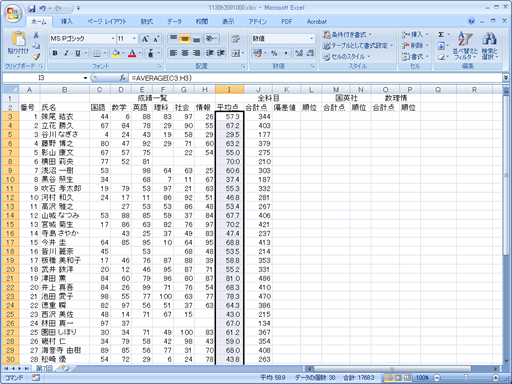The width and height of the screenshot is (512, 384).
Task: Decrease the cell indent
Action: point(210,53)
